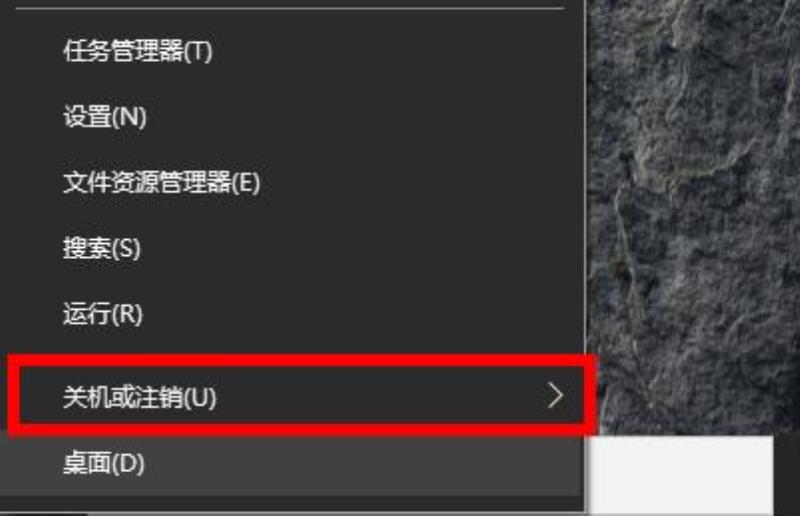Open the 运行(R) dialog entry
Viewport: 800px width, 516px height.
292,314
